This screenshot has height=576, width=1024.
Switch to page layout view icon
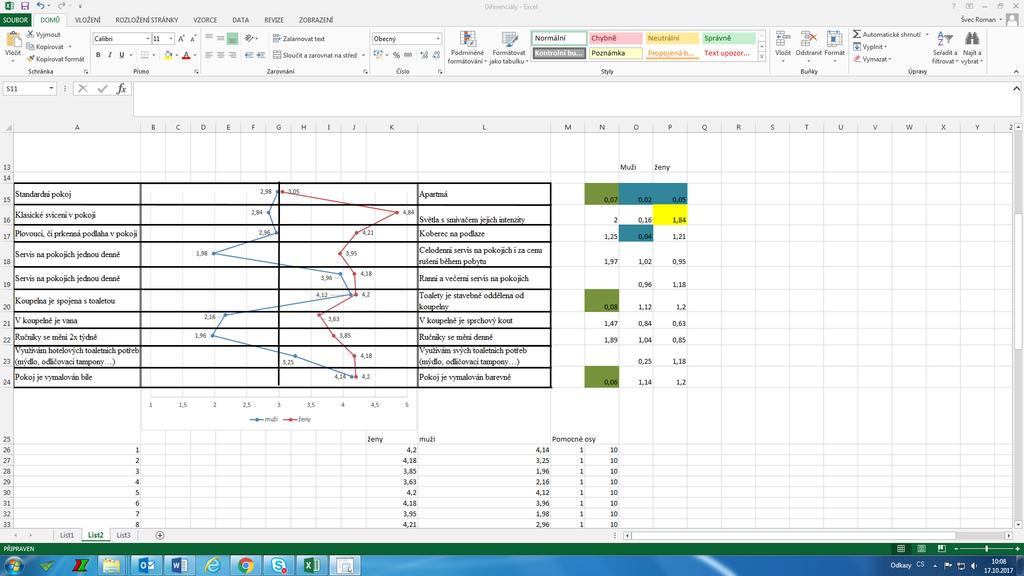[921, 549]
